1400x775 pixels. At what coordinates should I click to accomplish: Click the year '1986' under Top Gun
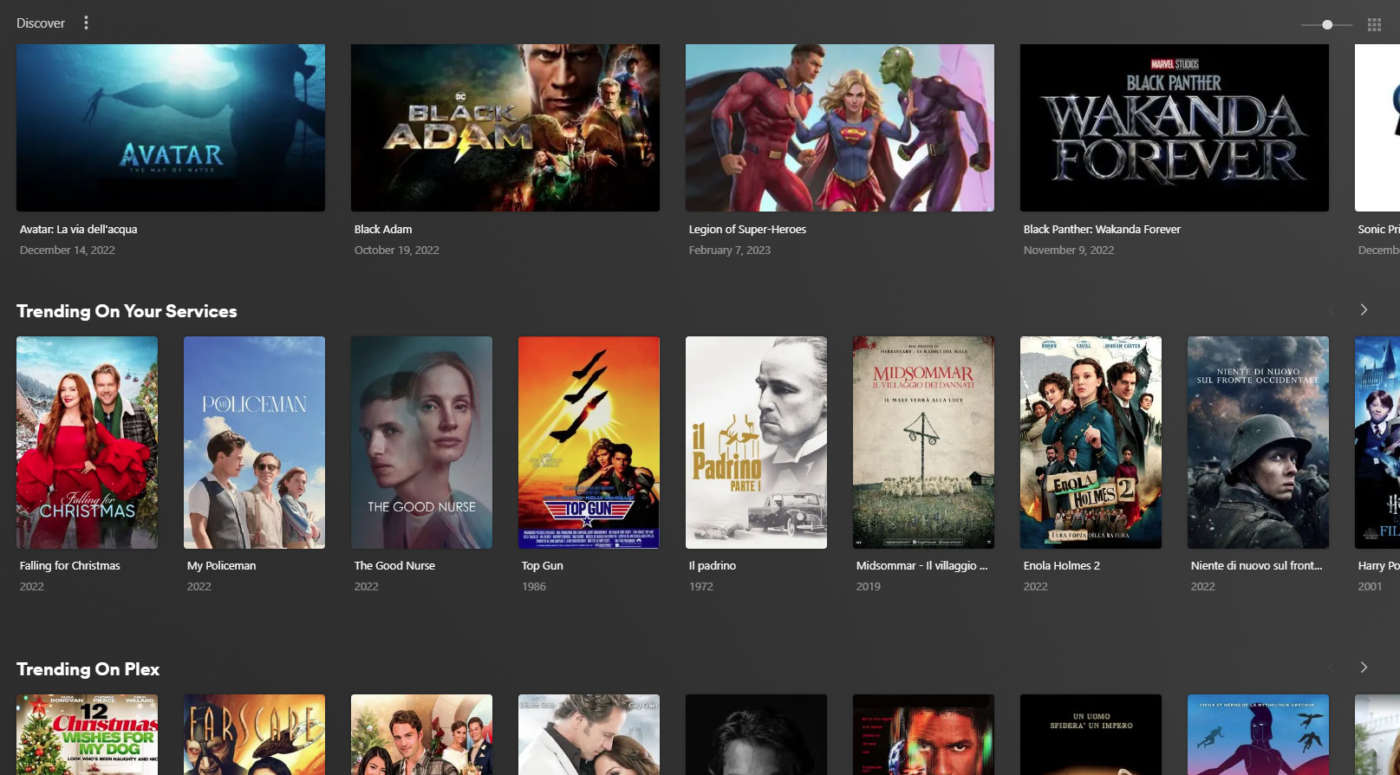coord(534,586)
